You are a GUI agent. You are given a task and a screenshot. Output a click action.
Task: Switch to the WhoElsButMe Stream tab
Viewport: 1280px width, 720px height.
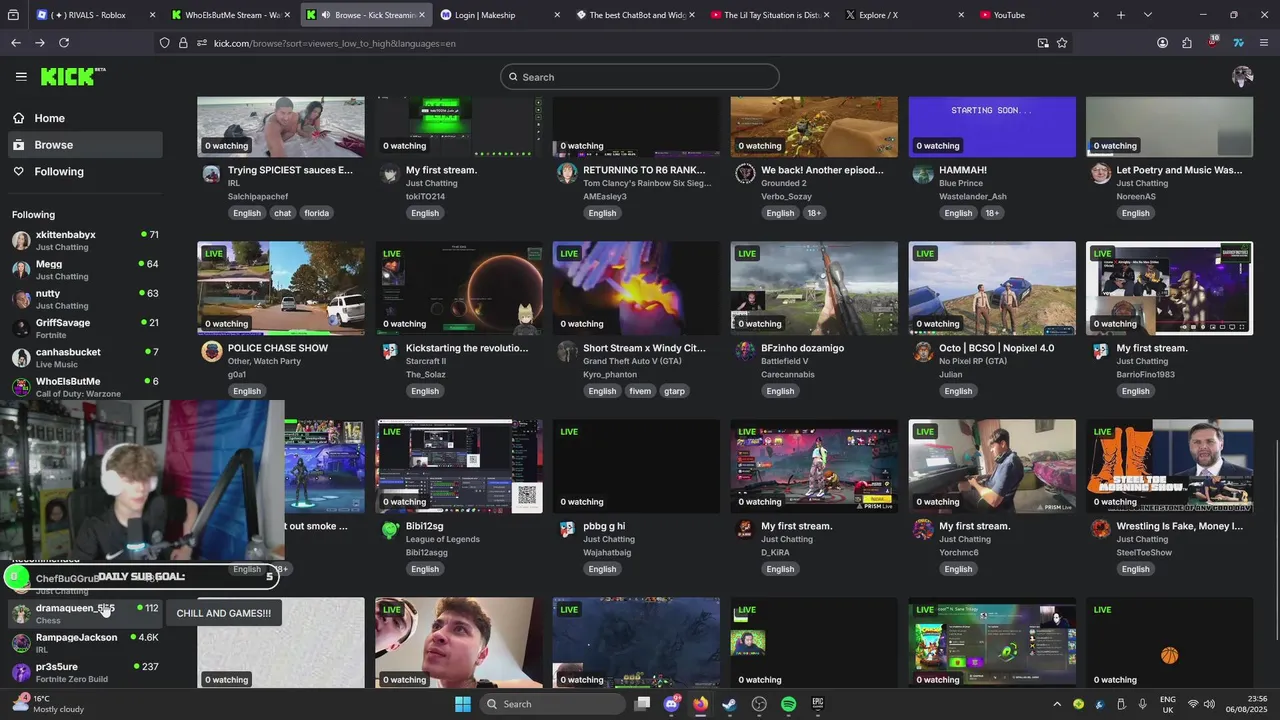coord(230,15)
